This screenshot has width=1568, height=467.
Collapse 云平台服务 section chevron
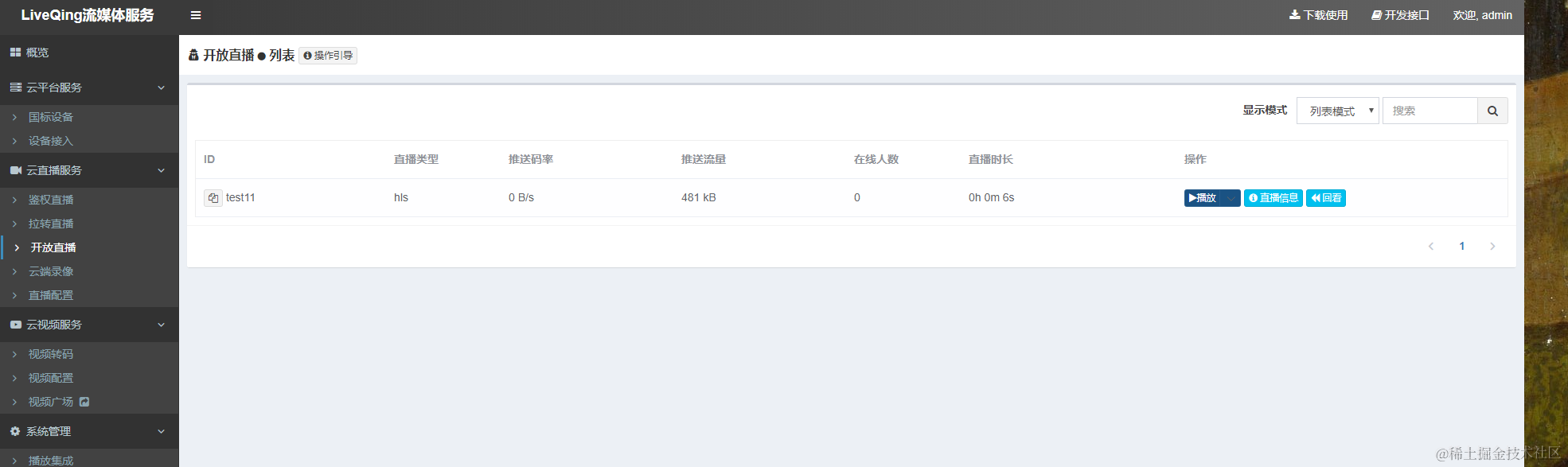[x=161, y=88]
